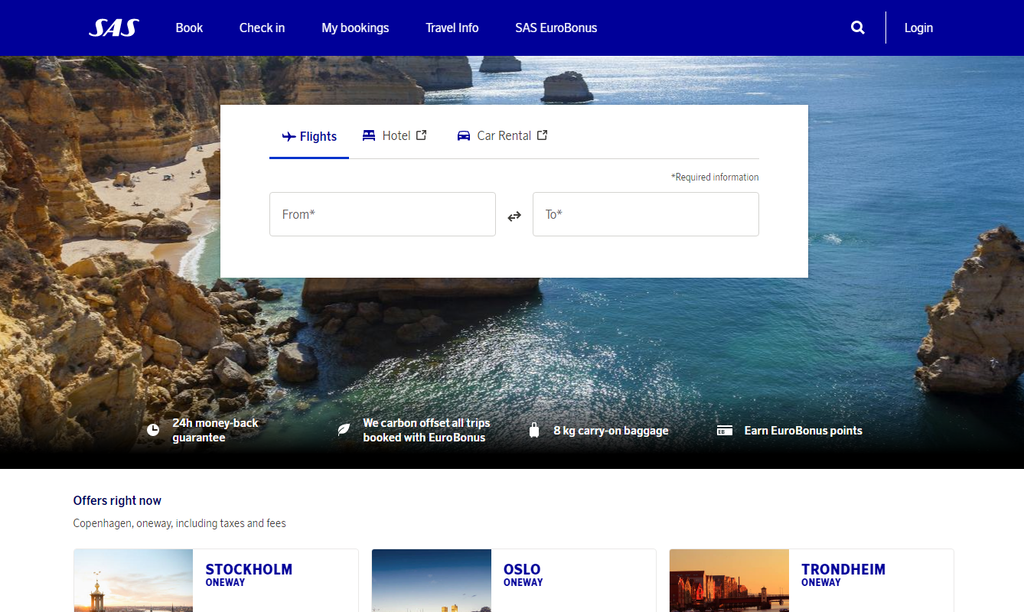The height and width of the screenshot is (612, 1024).
Task: Click the EuroBonus card icon
Action: [x=725, y=430]
